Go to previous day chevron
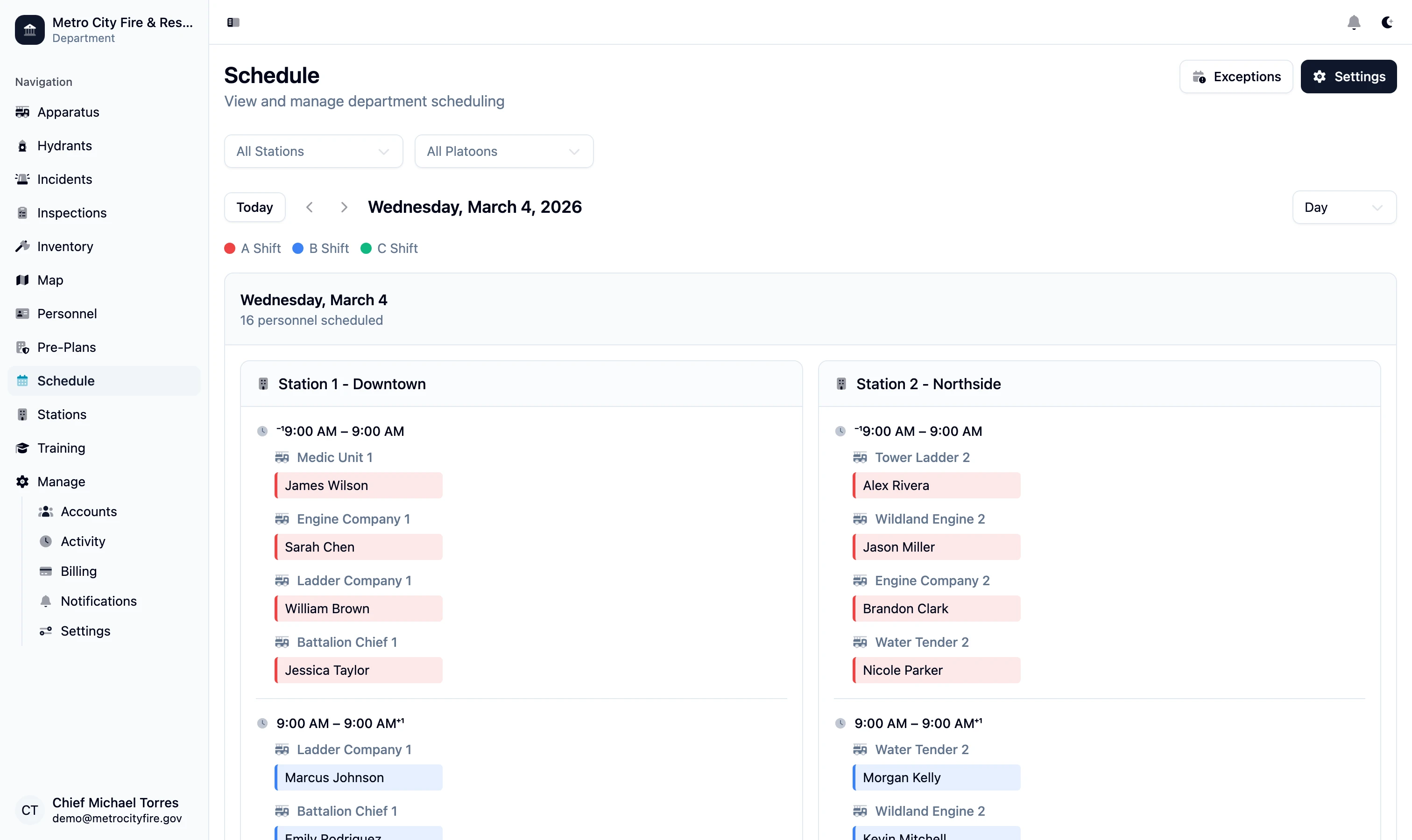Screen dimensions: 1412x840 [x=309, y=207]
